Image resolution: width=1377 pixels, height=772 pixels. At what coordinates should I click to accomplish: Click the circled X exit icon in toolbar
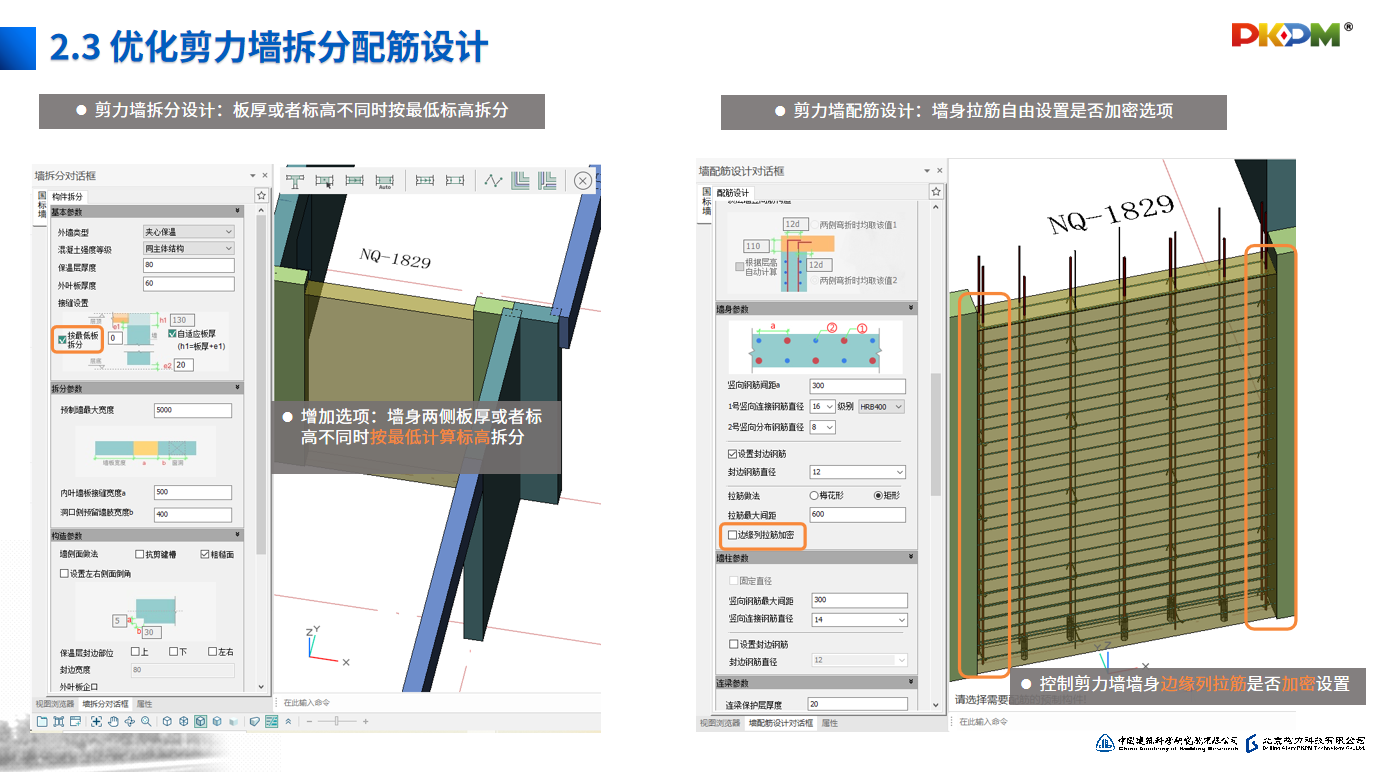[583, 181]
